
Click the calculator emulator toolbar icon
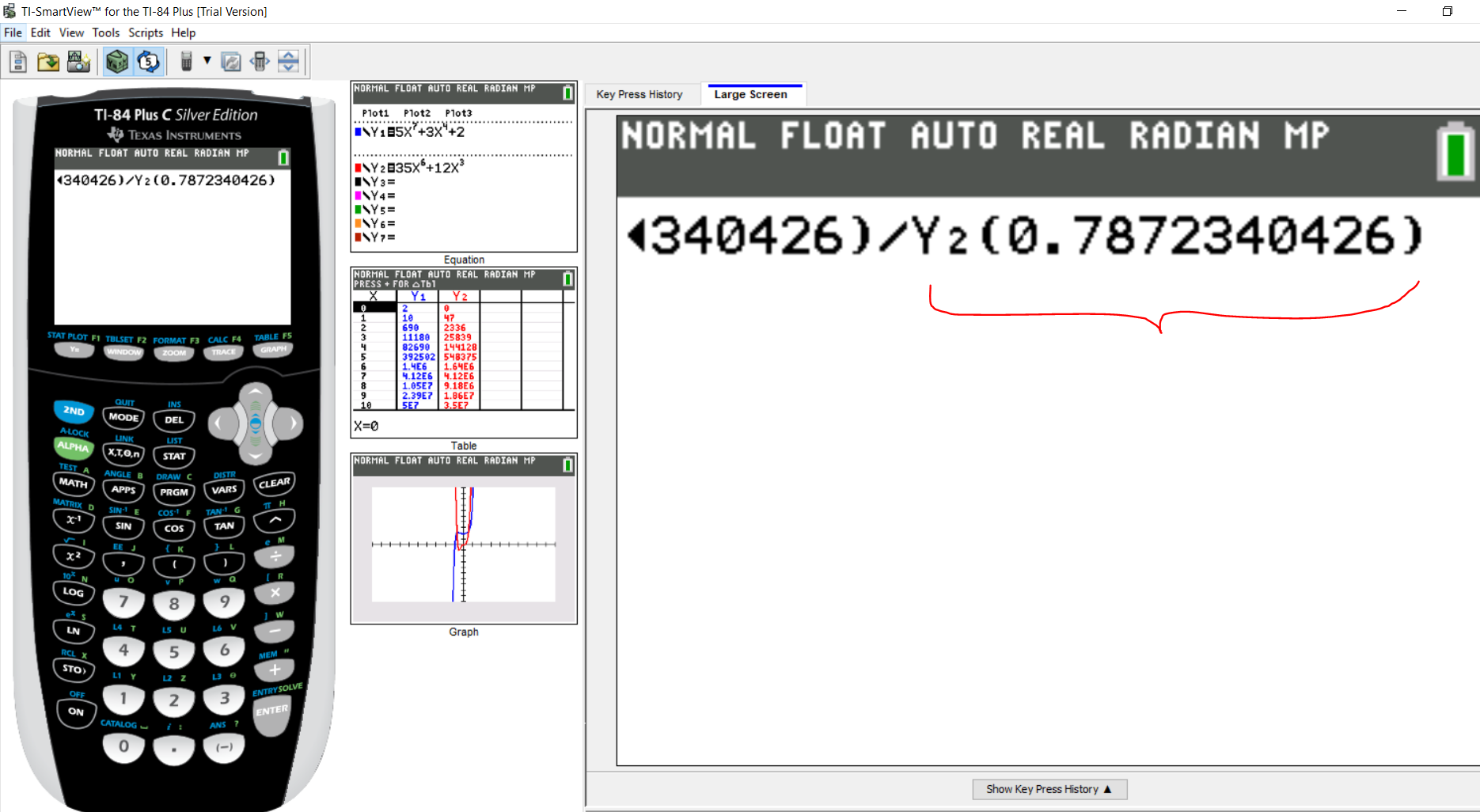tap(186, 62)
